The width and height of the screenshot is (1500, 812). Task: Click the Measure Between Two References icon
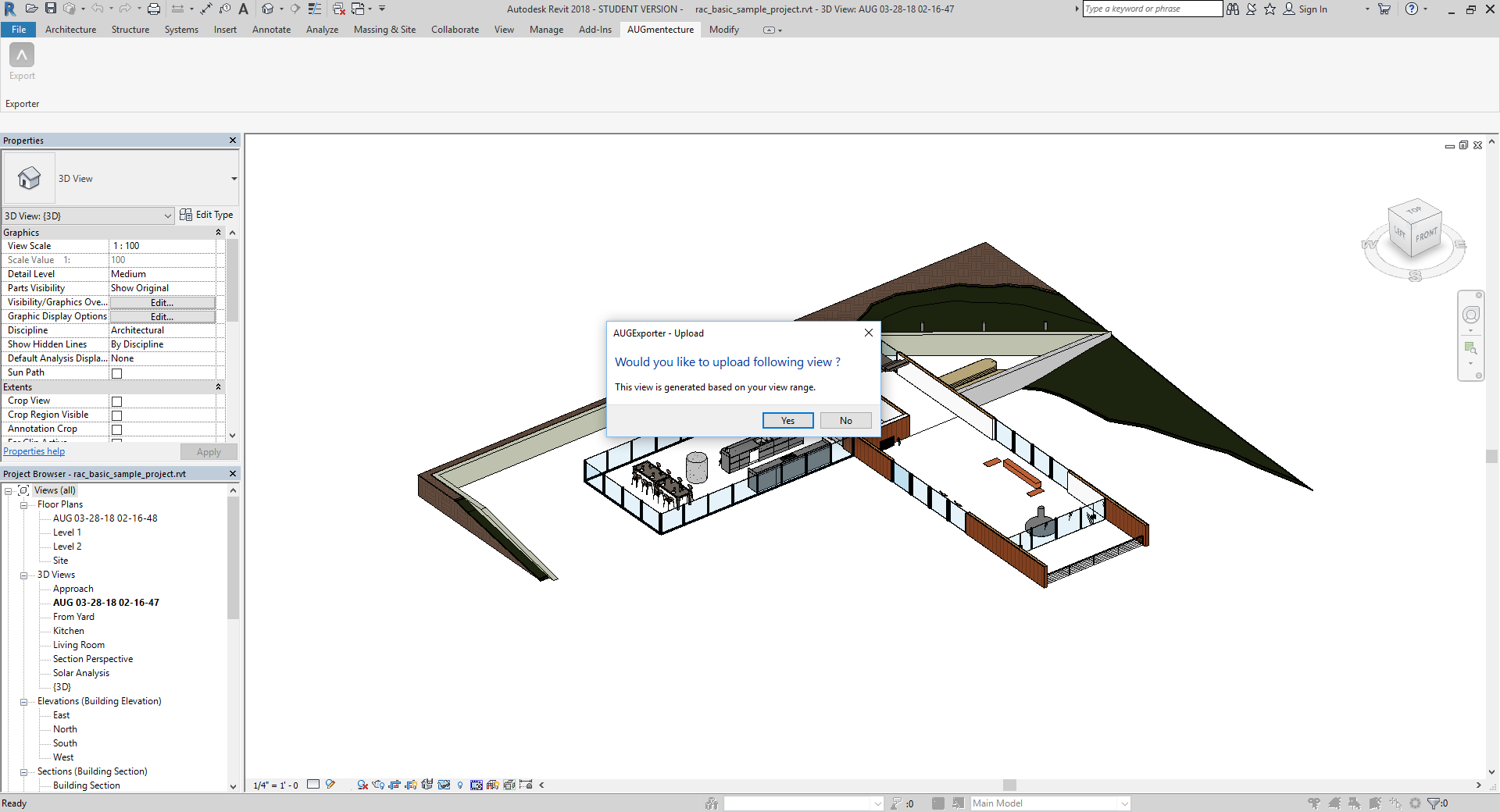click(x=205, y=9)
